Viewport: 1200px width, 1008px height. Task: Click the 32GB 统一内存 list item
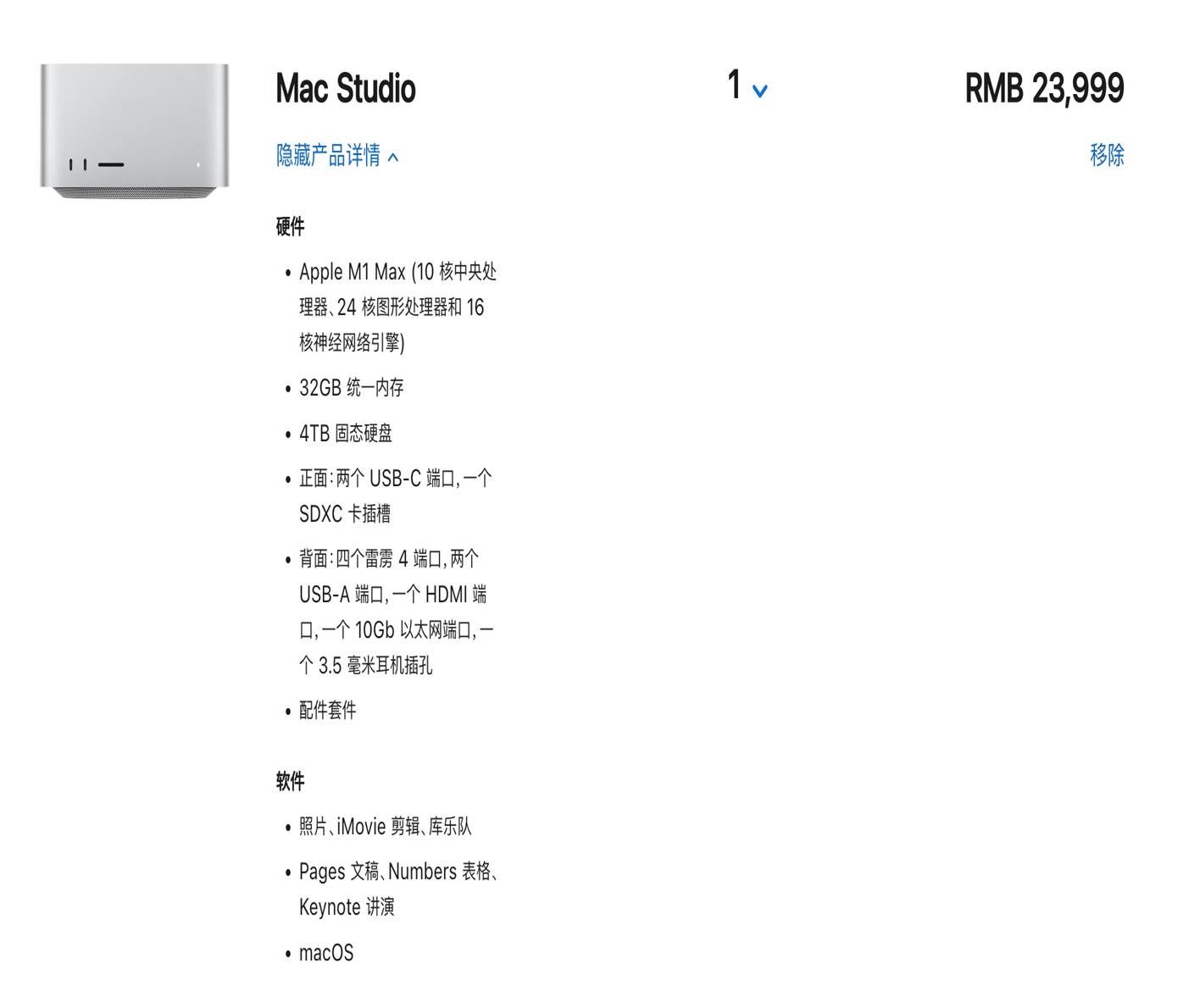point(351,388)
